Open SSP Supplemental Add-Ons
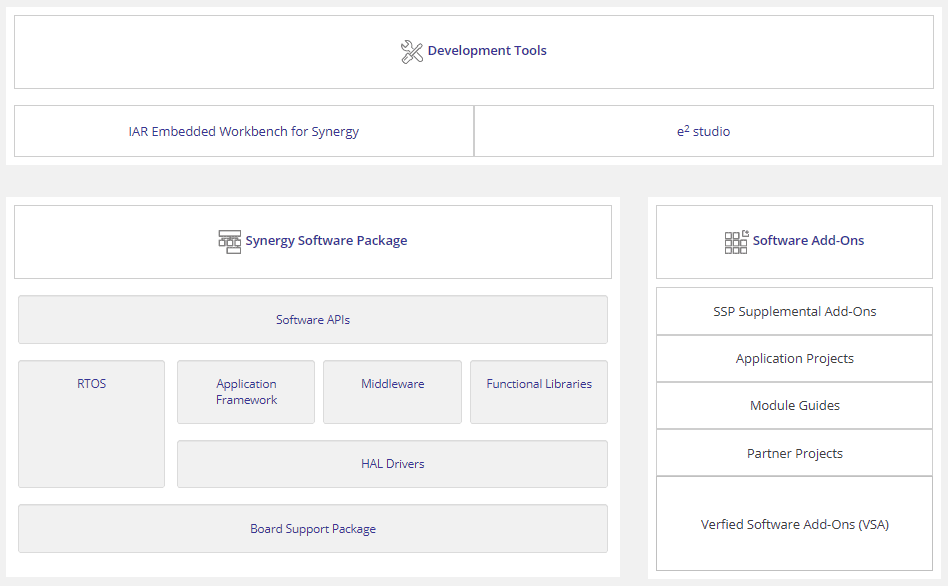The width and height of the screenshot is (948, 586). 794,311
